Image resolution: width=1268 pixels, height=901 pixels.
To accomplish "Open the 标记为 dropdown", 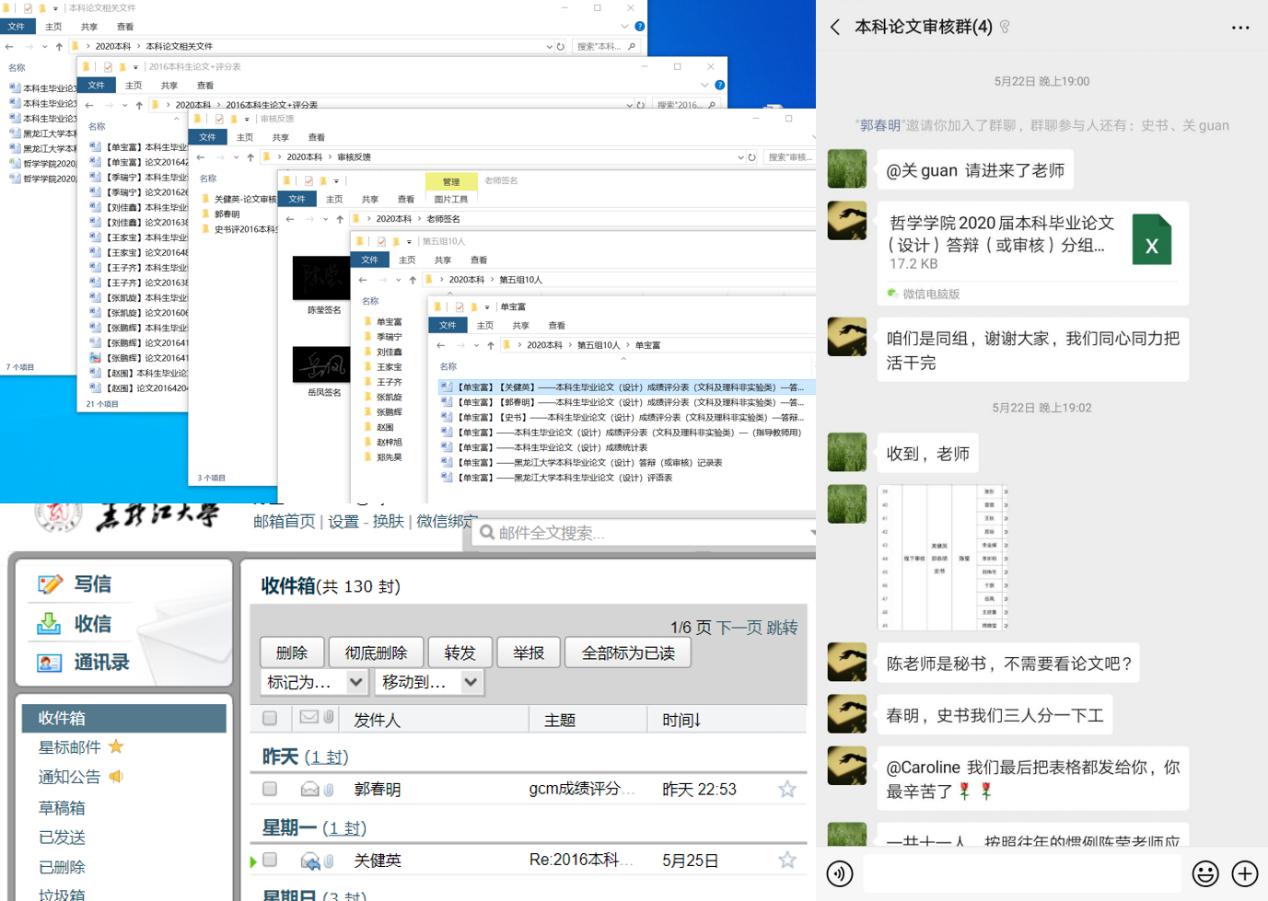I will click(314, 682).
